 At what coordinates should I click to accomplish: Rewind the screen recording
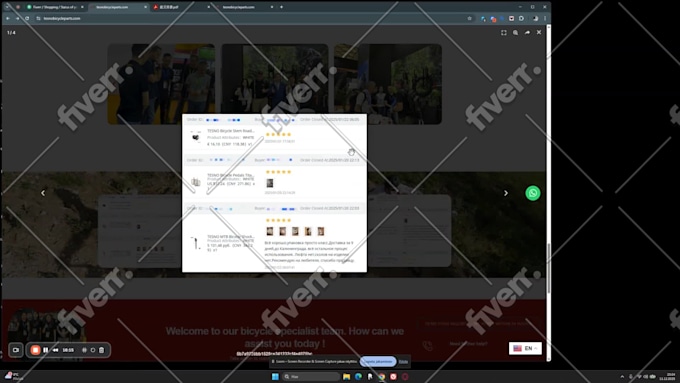(x=56, y=350)
